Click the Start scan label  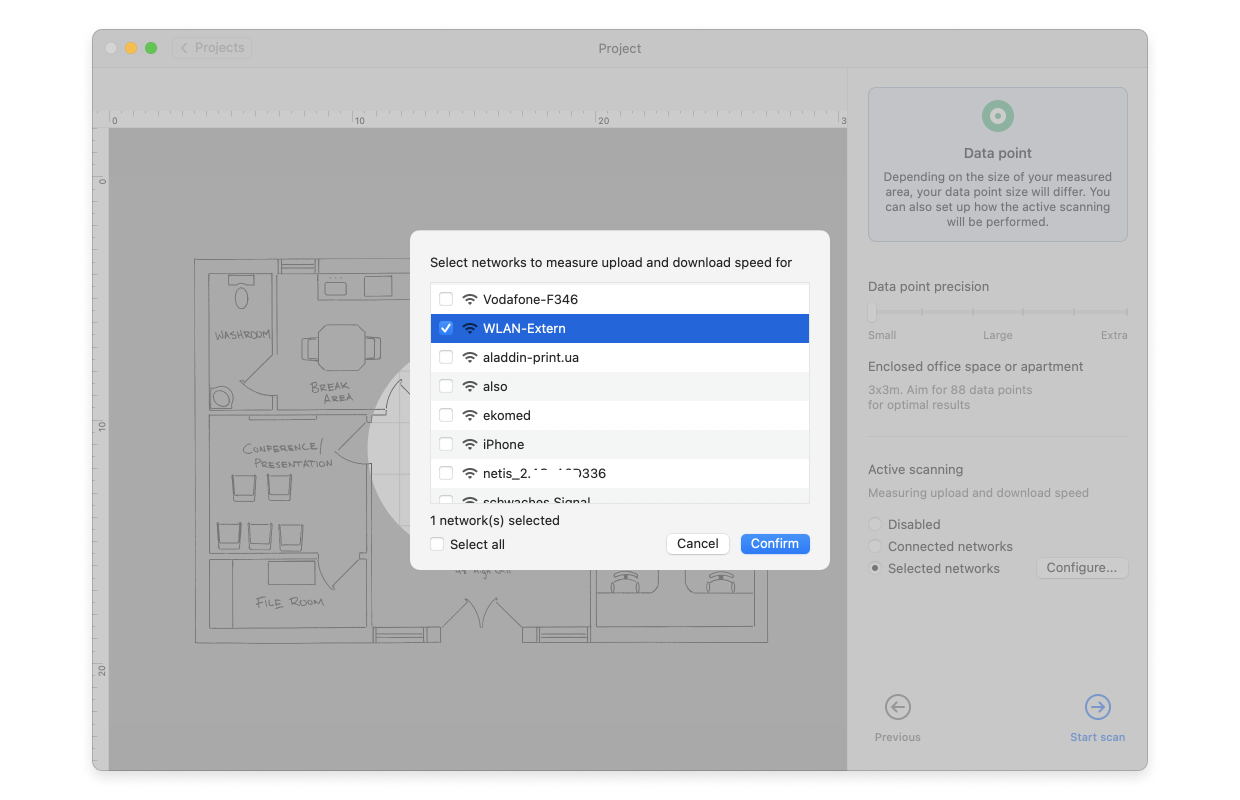tap(1097, 737)
